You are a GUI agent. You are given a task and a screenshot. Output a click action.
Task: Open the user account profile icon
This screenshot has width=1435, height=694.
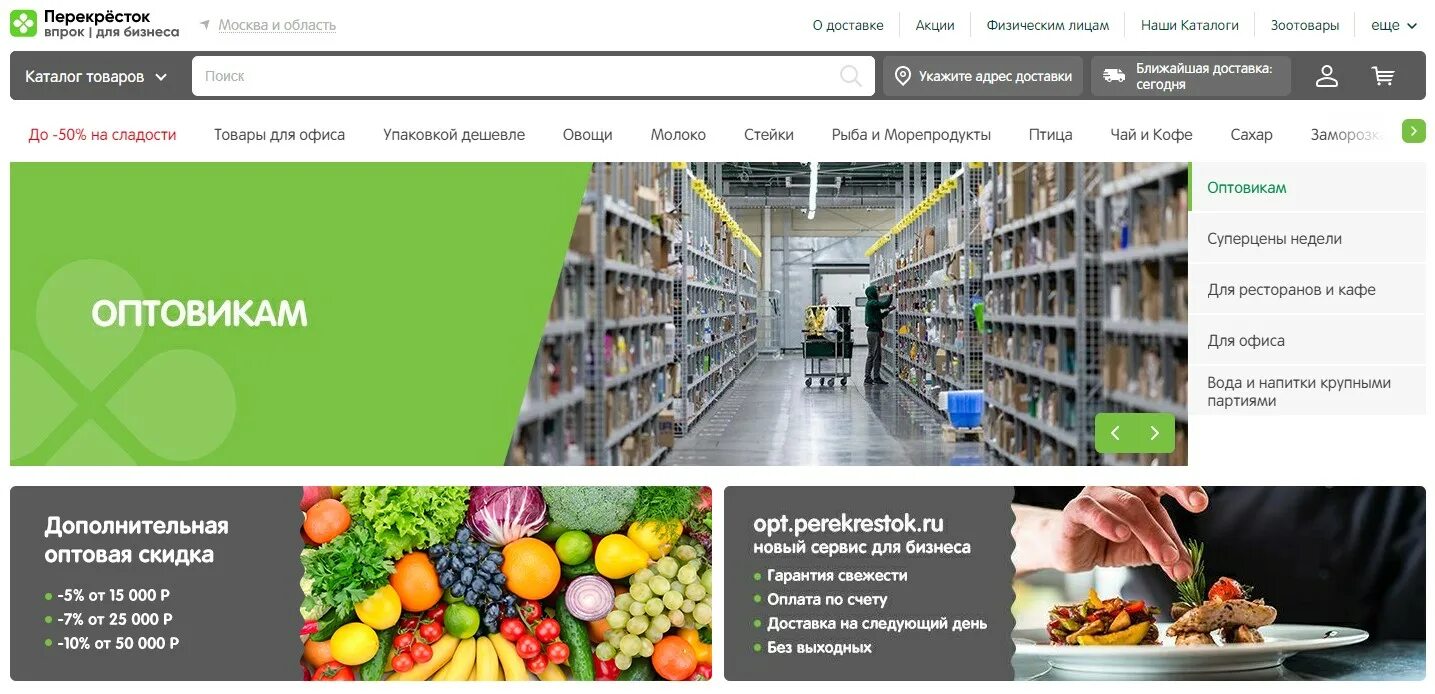tap(1327, 76)
